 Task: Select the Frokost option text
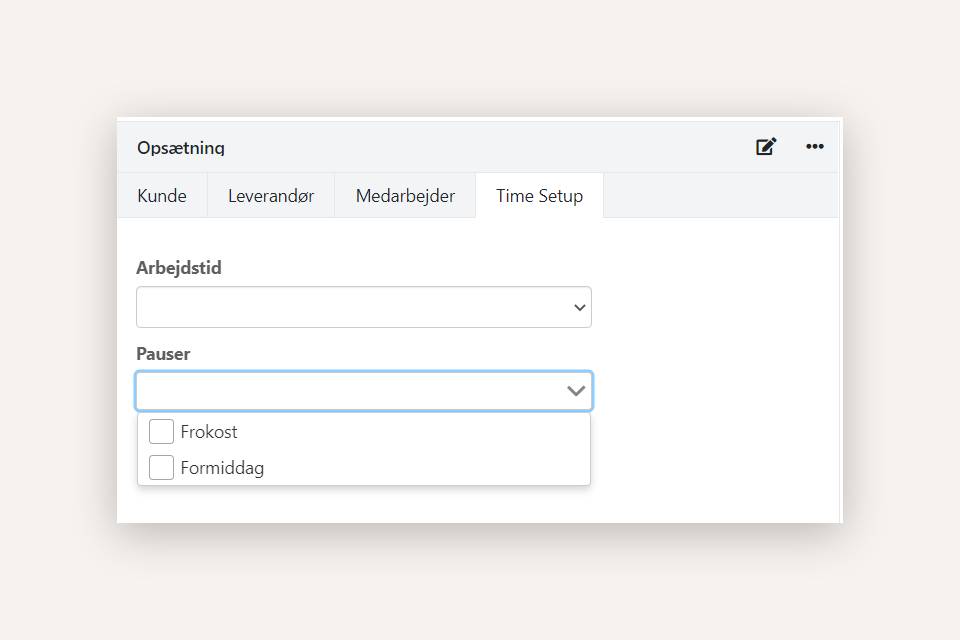pos(209,432)
